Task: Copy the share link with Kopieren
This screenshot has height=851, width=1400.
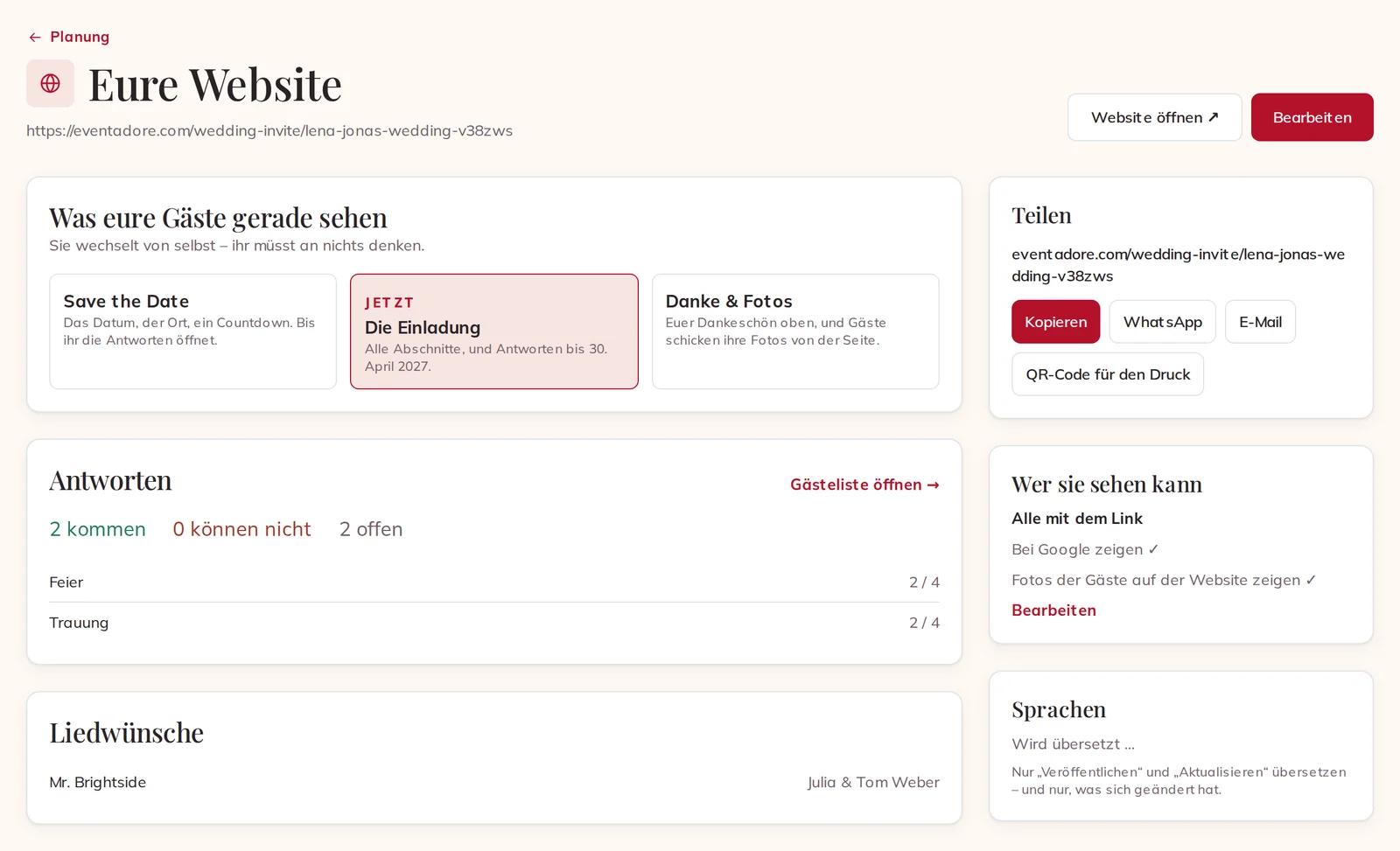Action: (1055, 322)
